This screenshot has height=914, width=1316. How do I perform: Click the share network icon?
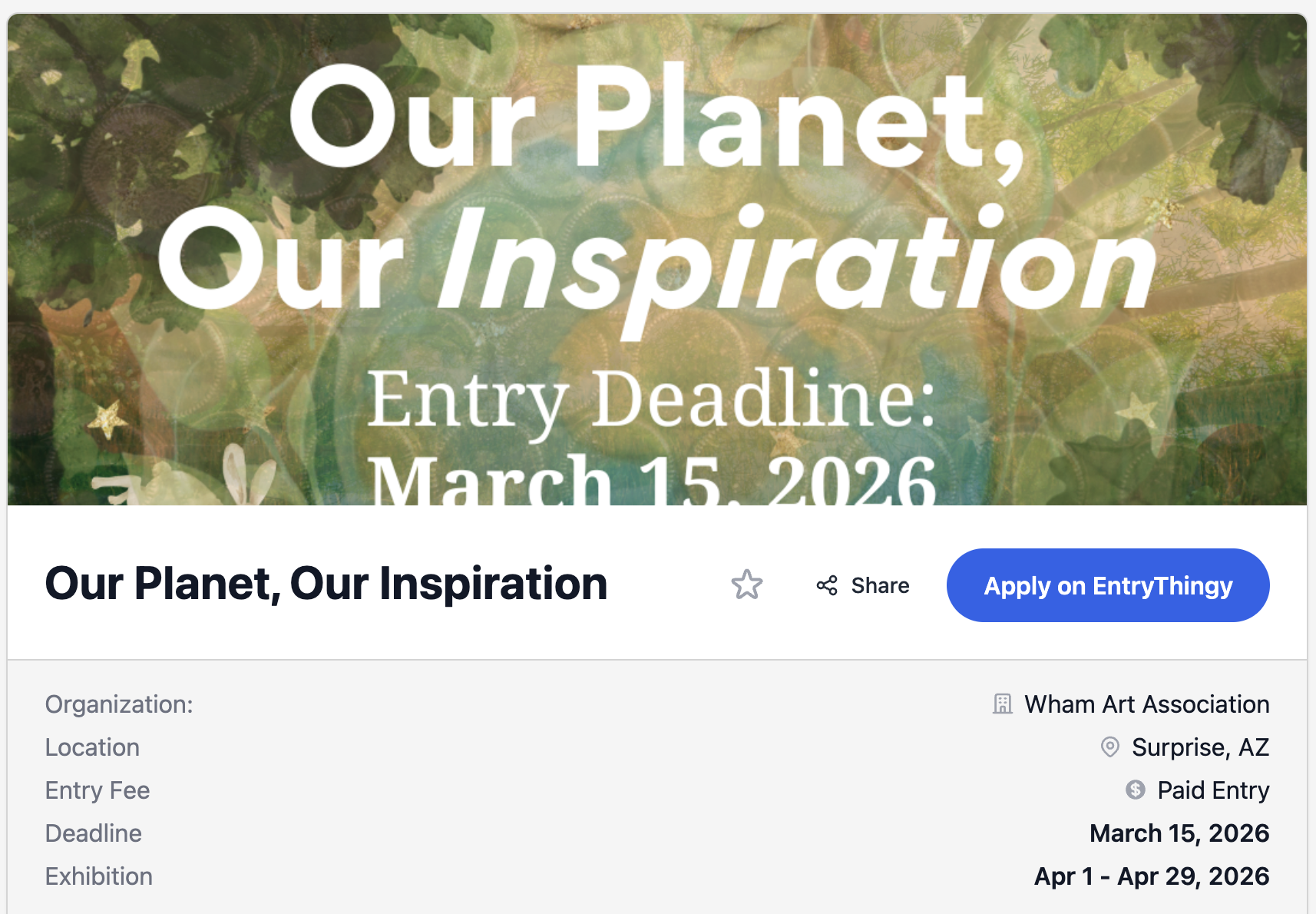[x=827, y=586]
